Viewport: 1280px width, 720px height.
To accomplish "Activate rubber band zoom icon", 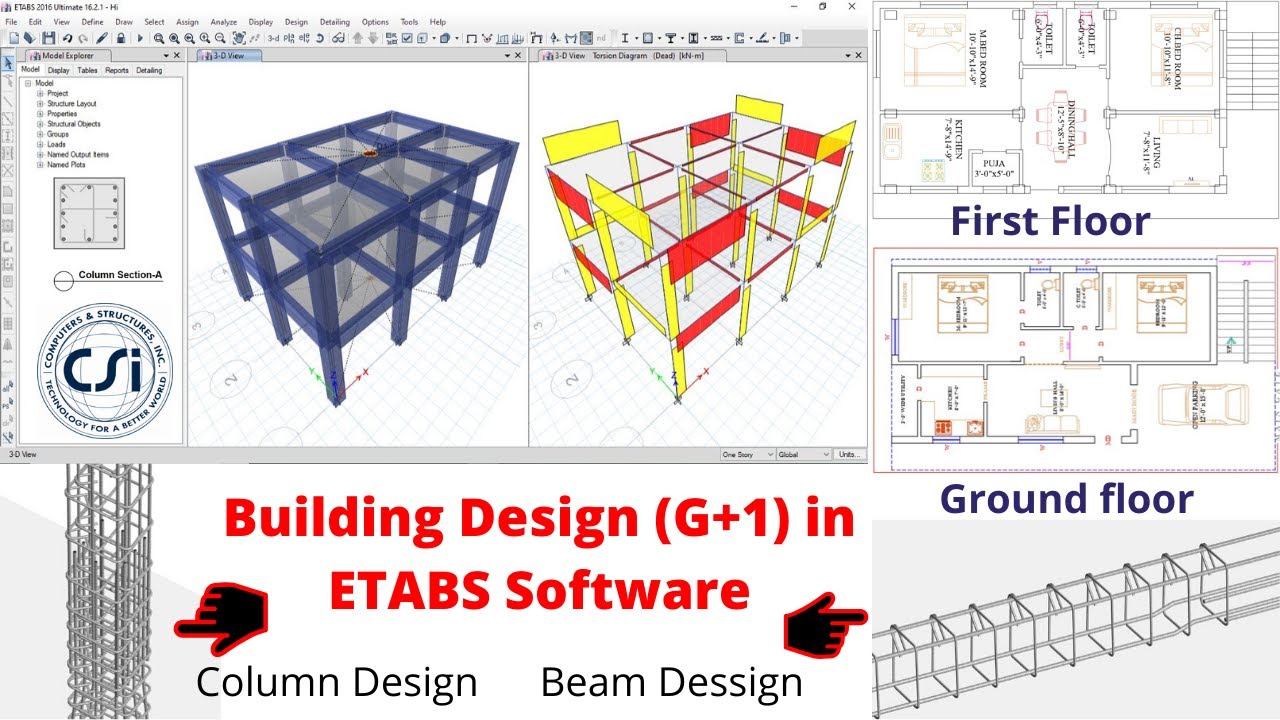I will pyautogui.click(x=158, y=38).
